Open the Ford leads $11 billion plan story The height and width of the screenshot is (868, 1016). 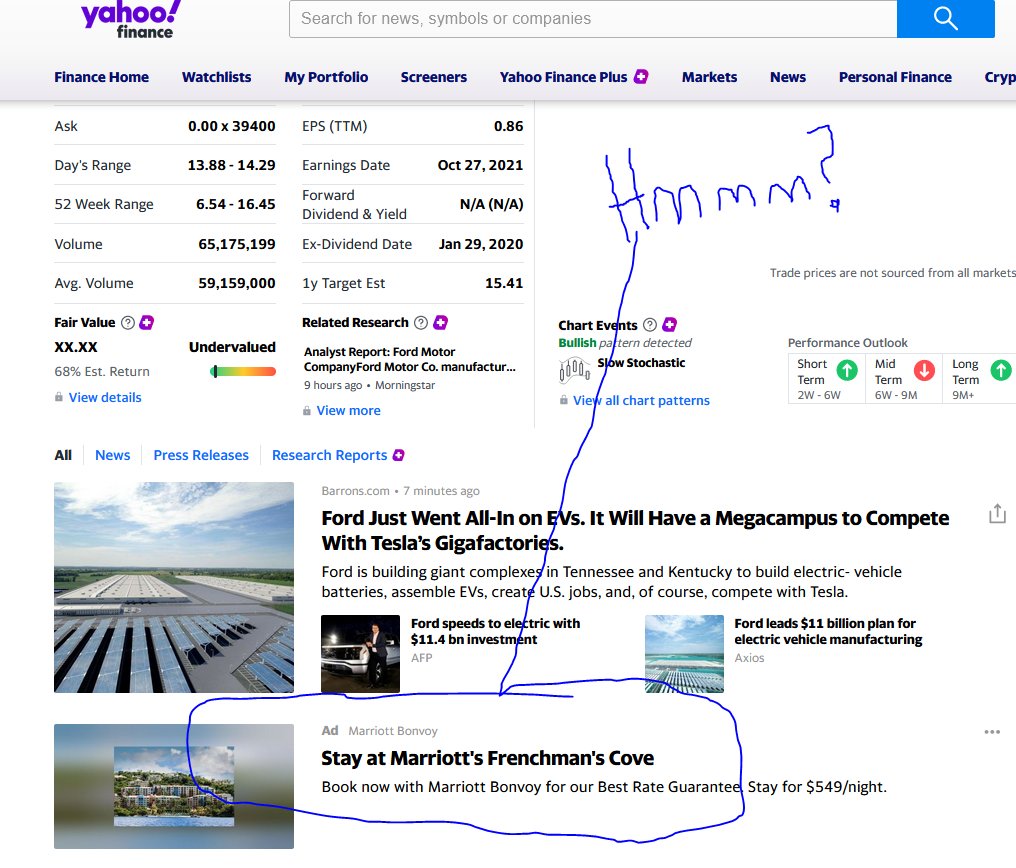coord(828,632)
